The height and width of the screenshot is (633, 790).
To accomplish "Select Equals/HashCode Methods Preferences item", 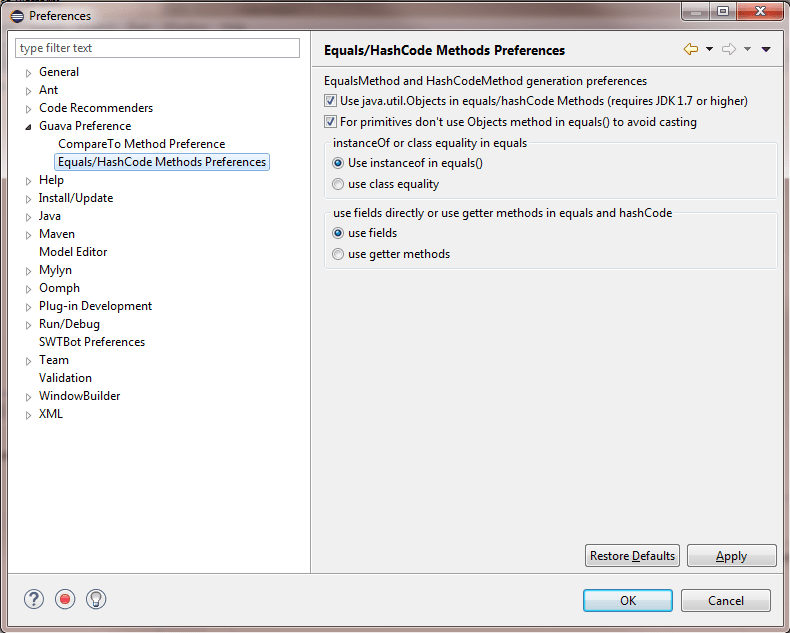I will pyautogui.click(x=162, y=162).
